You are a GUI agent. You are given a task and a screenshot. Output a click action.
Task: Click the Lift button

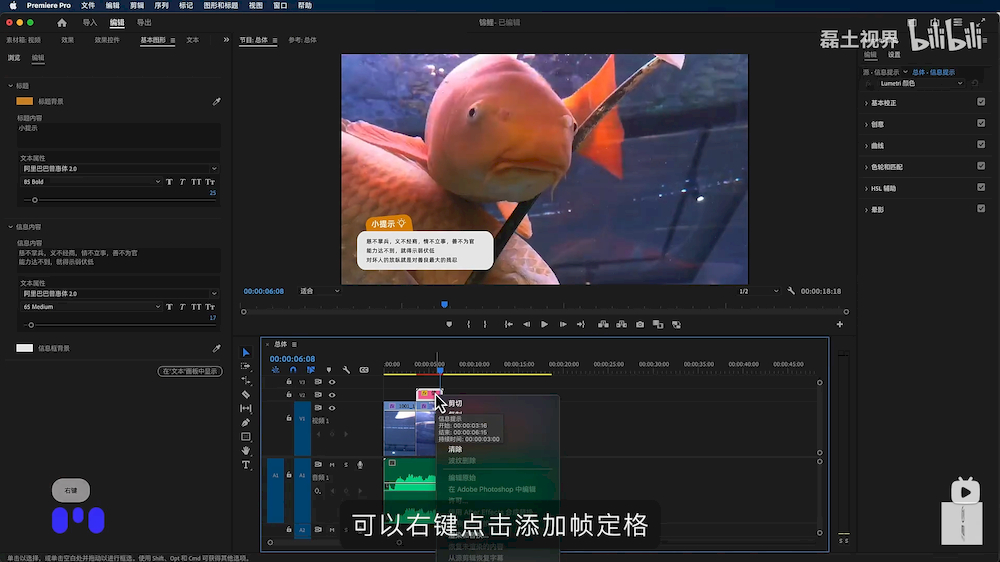point(603,325)
